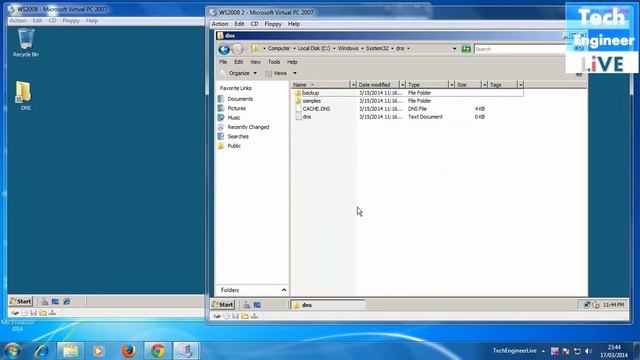The image size is (640, 360).
Task: Open Windows Explorer from the host taskbar
Action: coord(70,351)
